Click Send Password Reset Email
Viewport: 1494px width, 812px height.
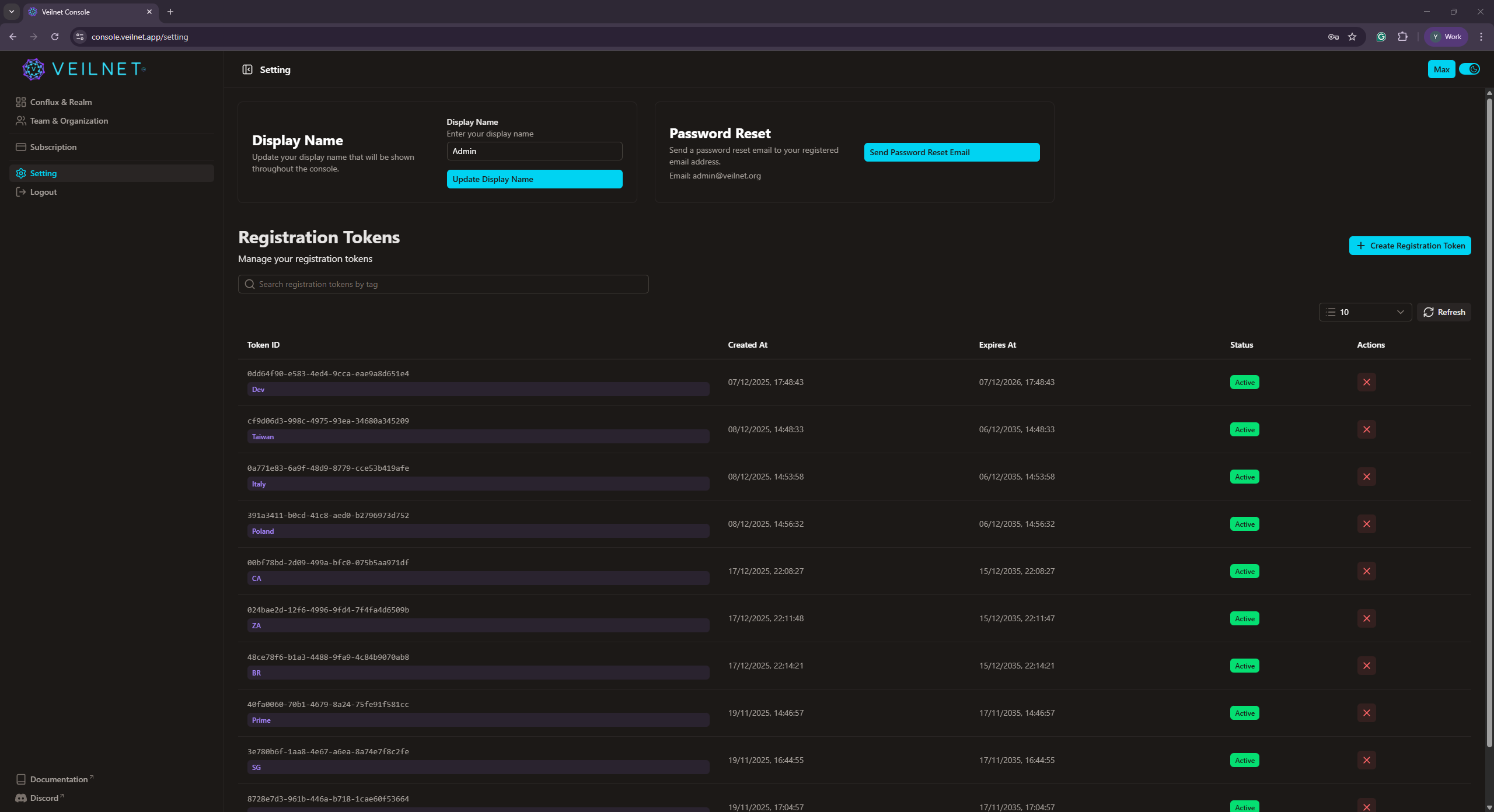point(951,152)
